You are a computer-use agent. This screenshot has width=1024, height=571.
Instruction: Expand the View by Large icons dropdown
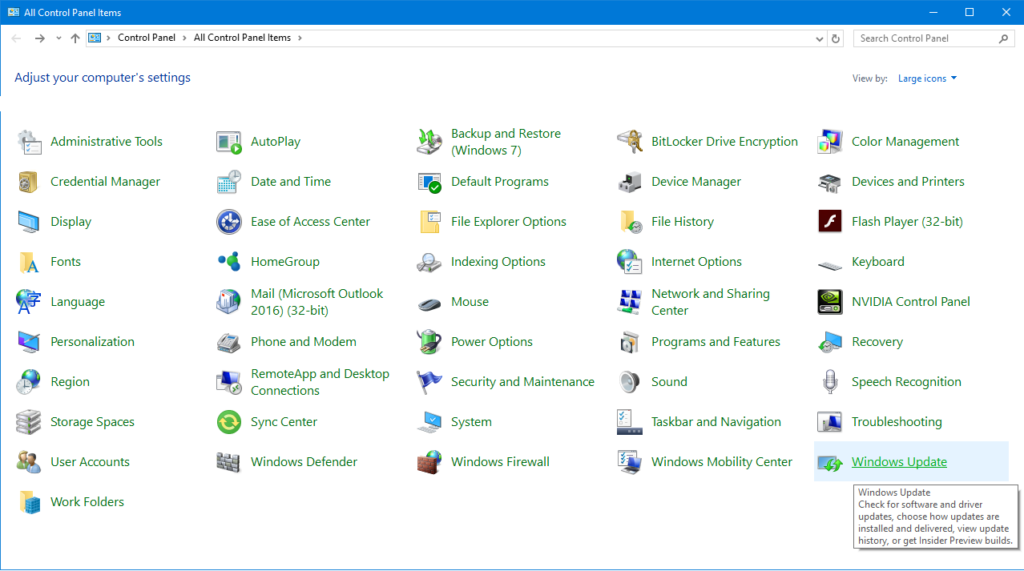pyautogui.click(x=927, y=79)
